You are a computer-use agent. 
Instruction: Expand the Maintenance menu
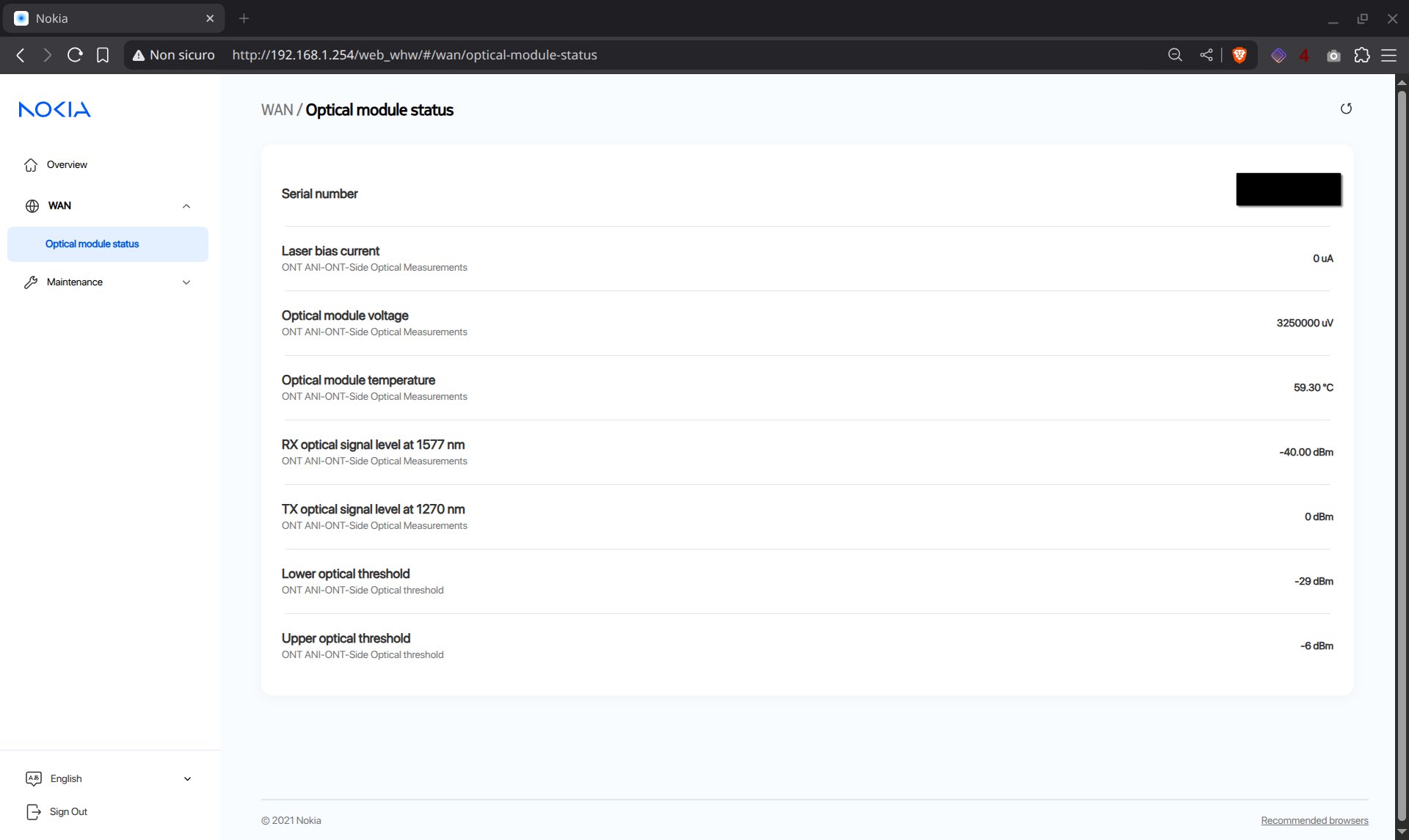click(x=186, y=282)
